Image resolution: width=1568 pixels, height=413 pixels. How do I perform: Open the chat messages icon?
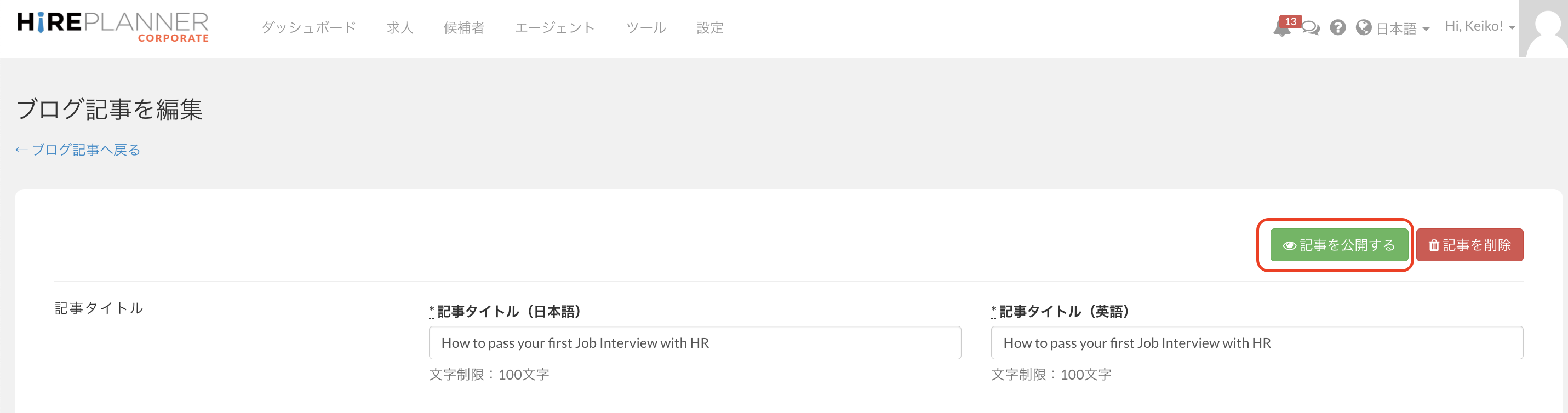(x=1311, y=28)
